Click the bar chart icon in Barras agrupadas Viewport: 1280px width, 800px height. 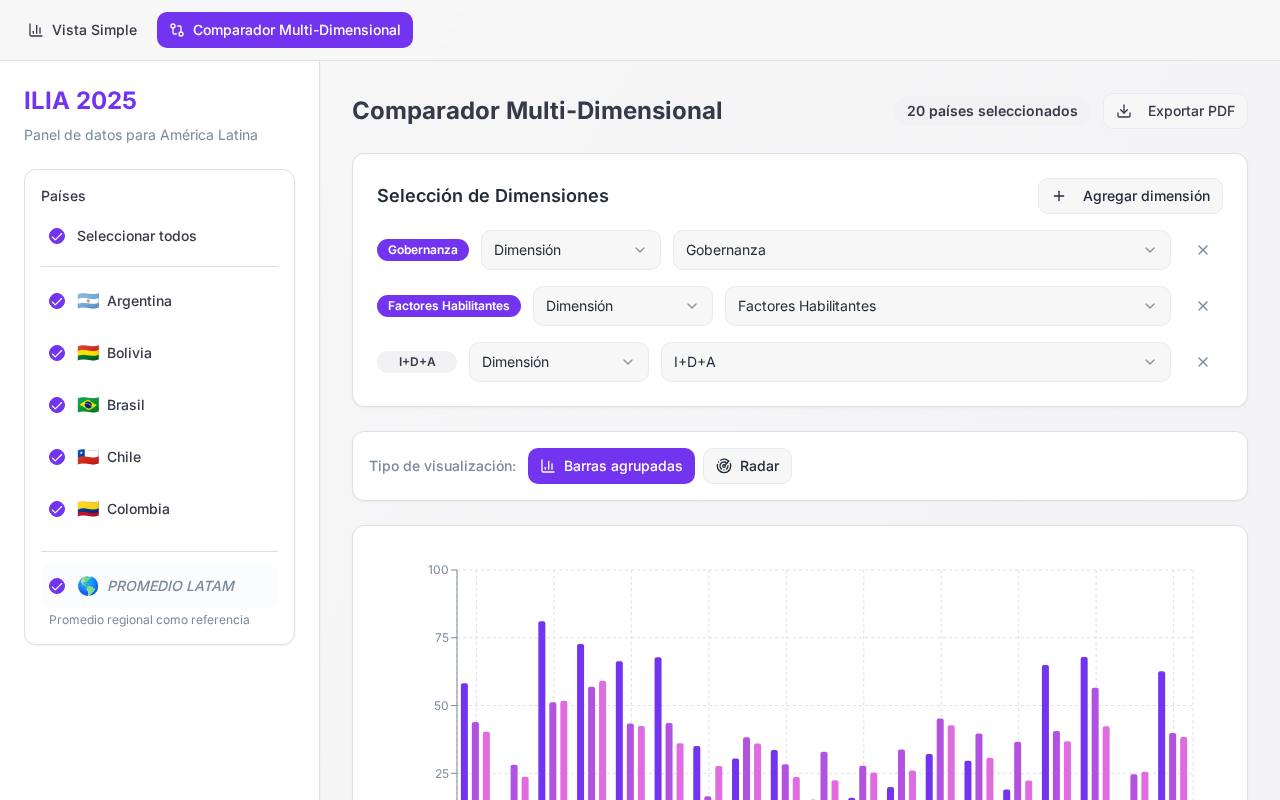tap(548, 466)
